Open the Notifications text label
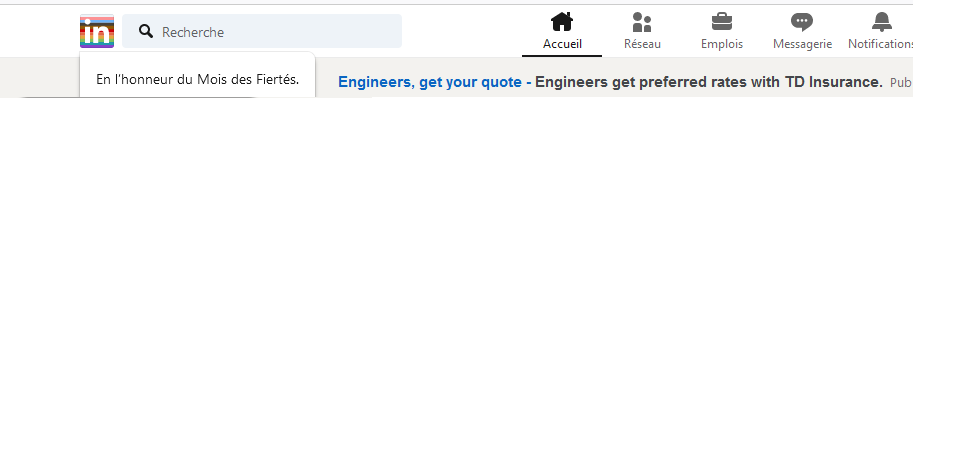 881,44
